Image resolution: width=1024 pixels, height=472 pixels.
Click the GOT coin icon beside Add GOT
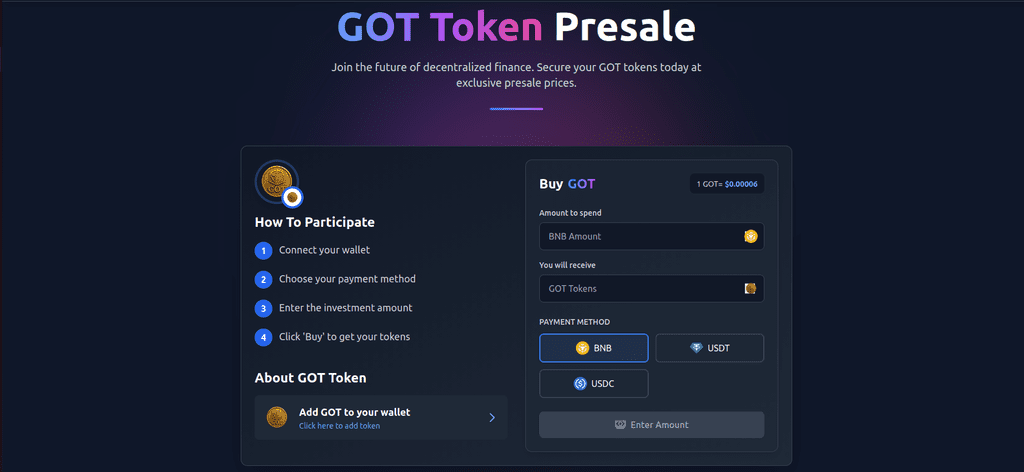[277, 417]
